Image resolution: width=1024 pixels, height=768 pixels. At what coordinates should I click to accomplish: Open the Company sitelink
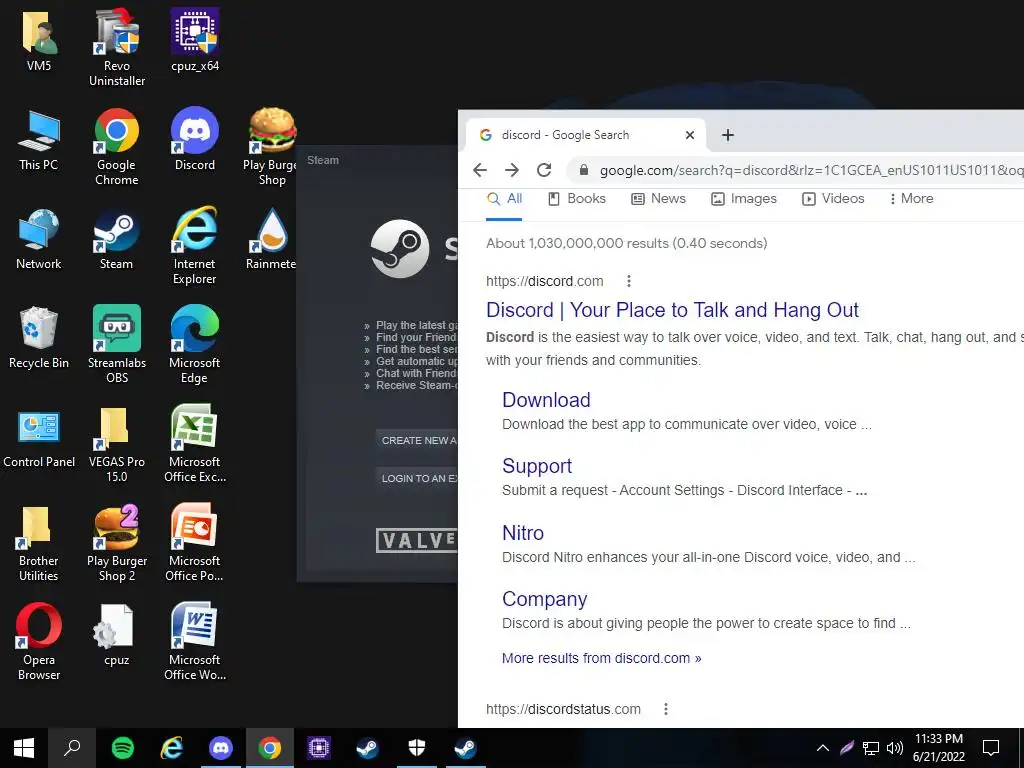coord(545,599)
